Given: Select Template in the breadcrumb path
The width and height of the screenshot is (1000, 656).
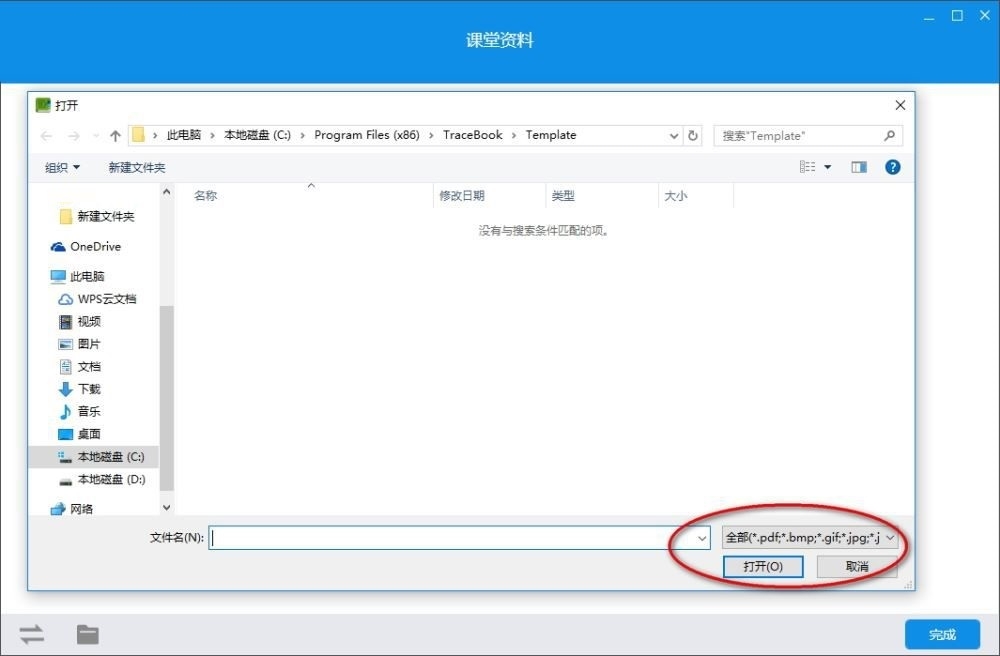Looking at the screenshot, I should [x=551, y=135].
